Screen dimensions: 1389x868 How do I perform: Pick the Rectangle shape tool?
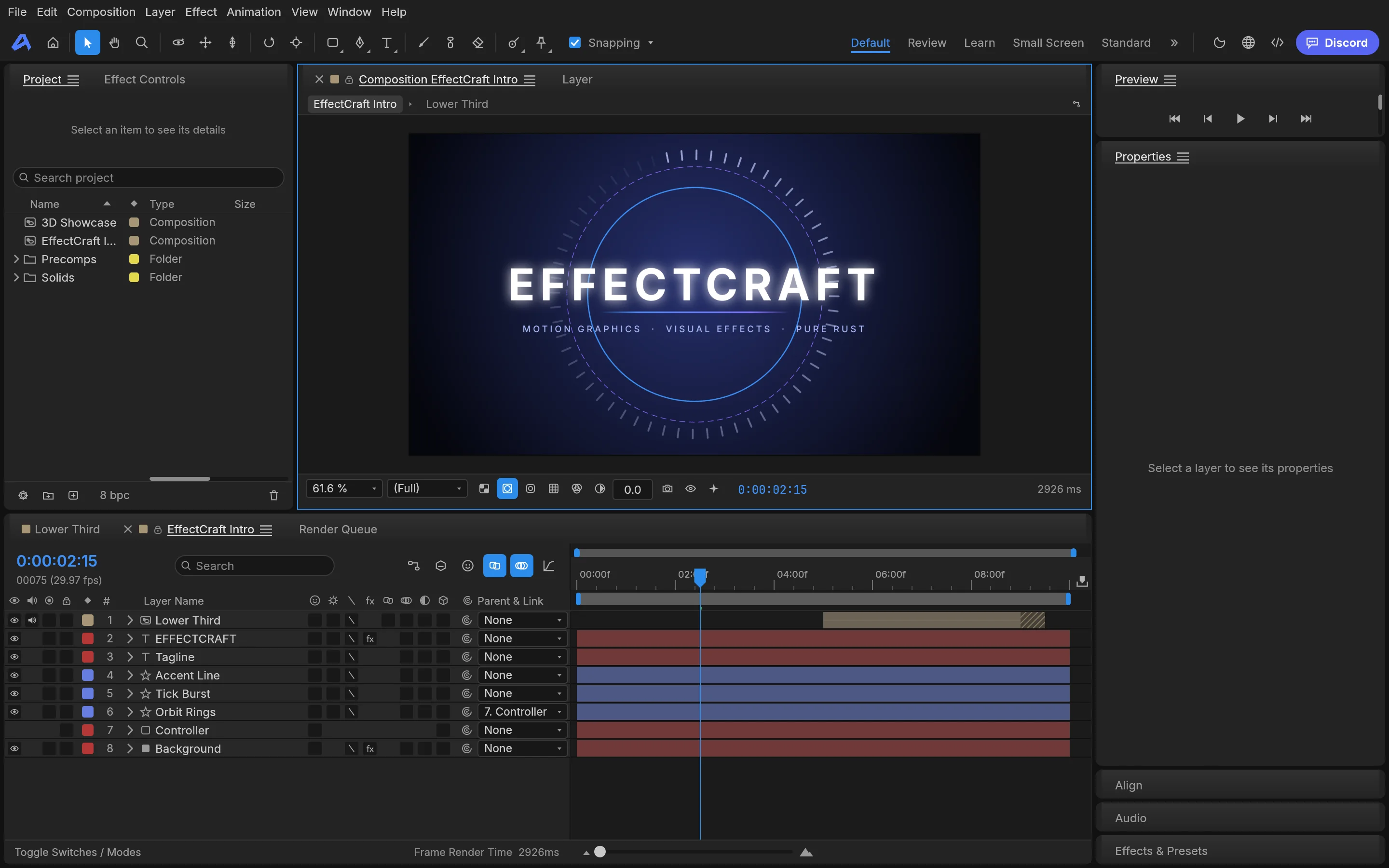[332, 42]
